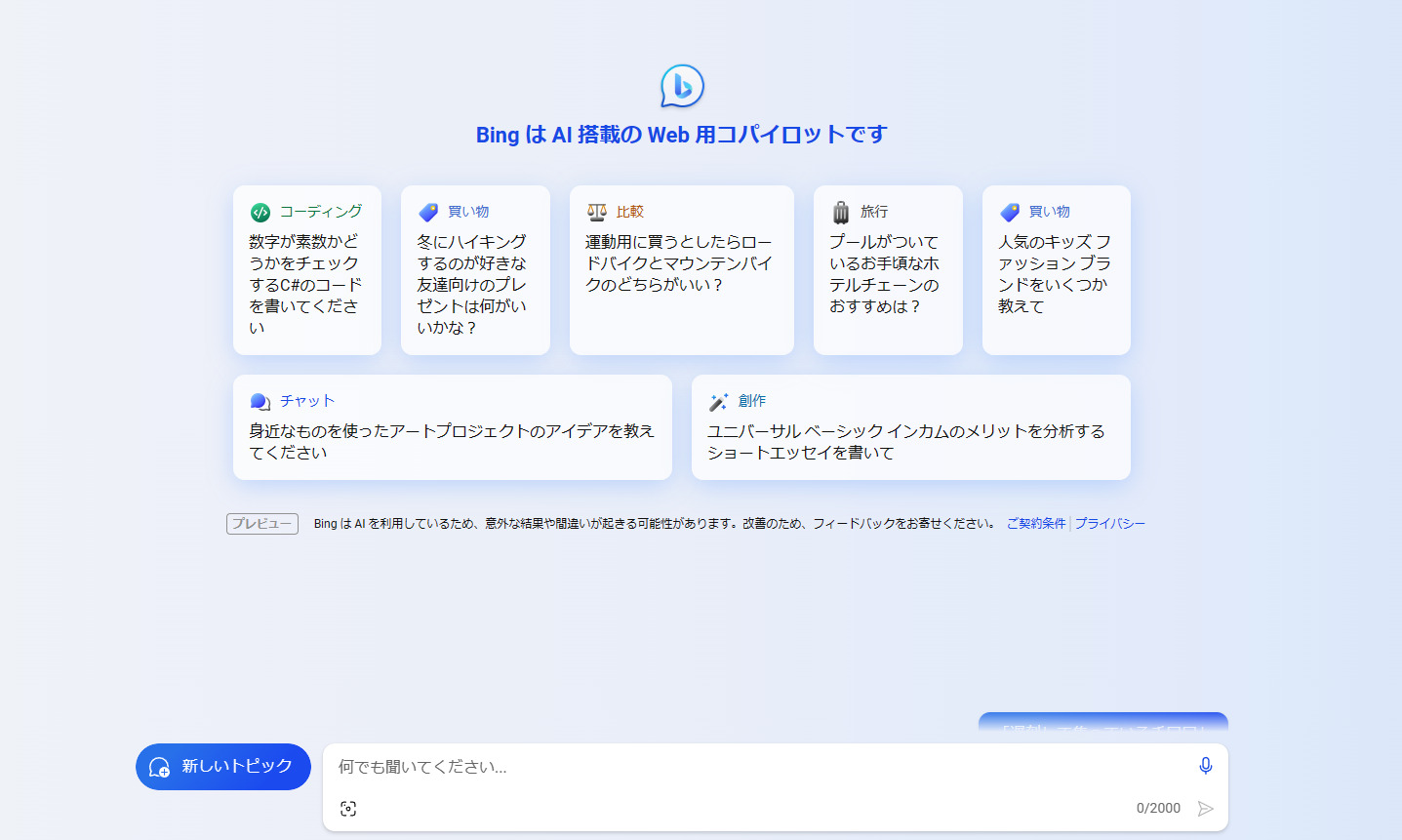This screenshot has height=840, width=1402.
Task: Click the luggage travel icon
Action: pos(841,212)
